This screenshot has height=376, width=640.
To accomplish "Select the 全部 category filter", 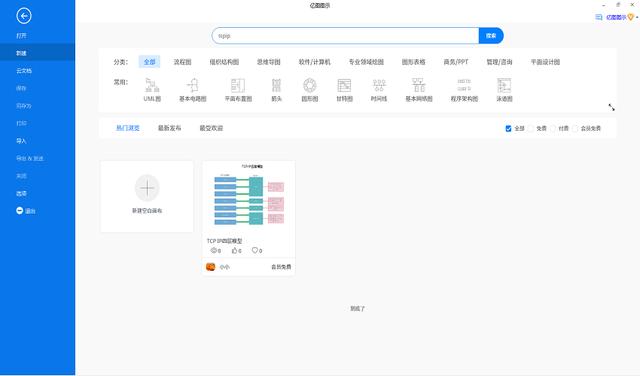I will [149, 62].
